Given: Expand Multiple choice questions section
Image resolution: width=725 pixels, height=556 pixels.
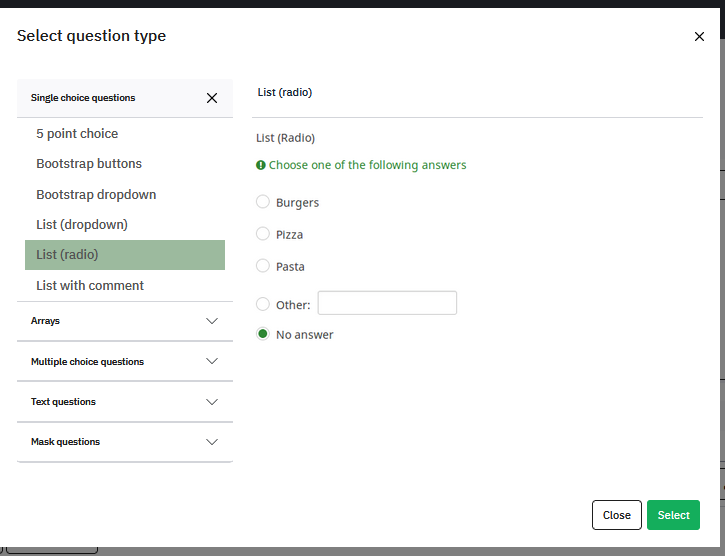Looking at the screenshot, I should 125,362.
